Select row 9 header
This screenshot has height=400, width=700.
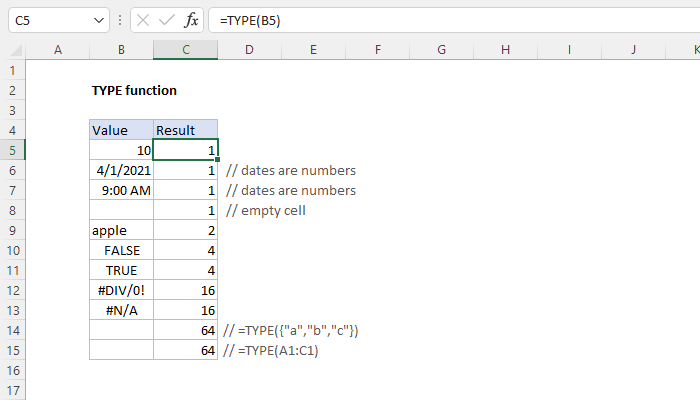pyautogui.click(x=12, y=230)
